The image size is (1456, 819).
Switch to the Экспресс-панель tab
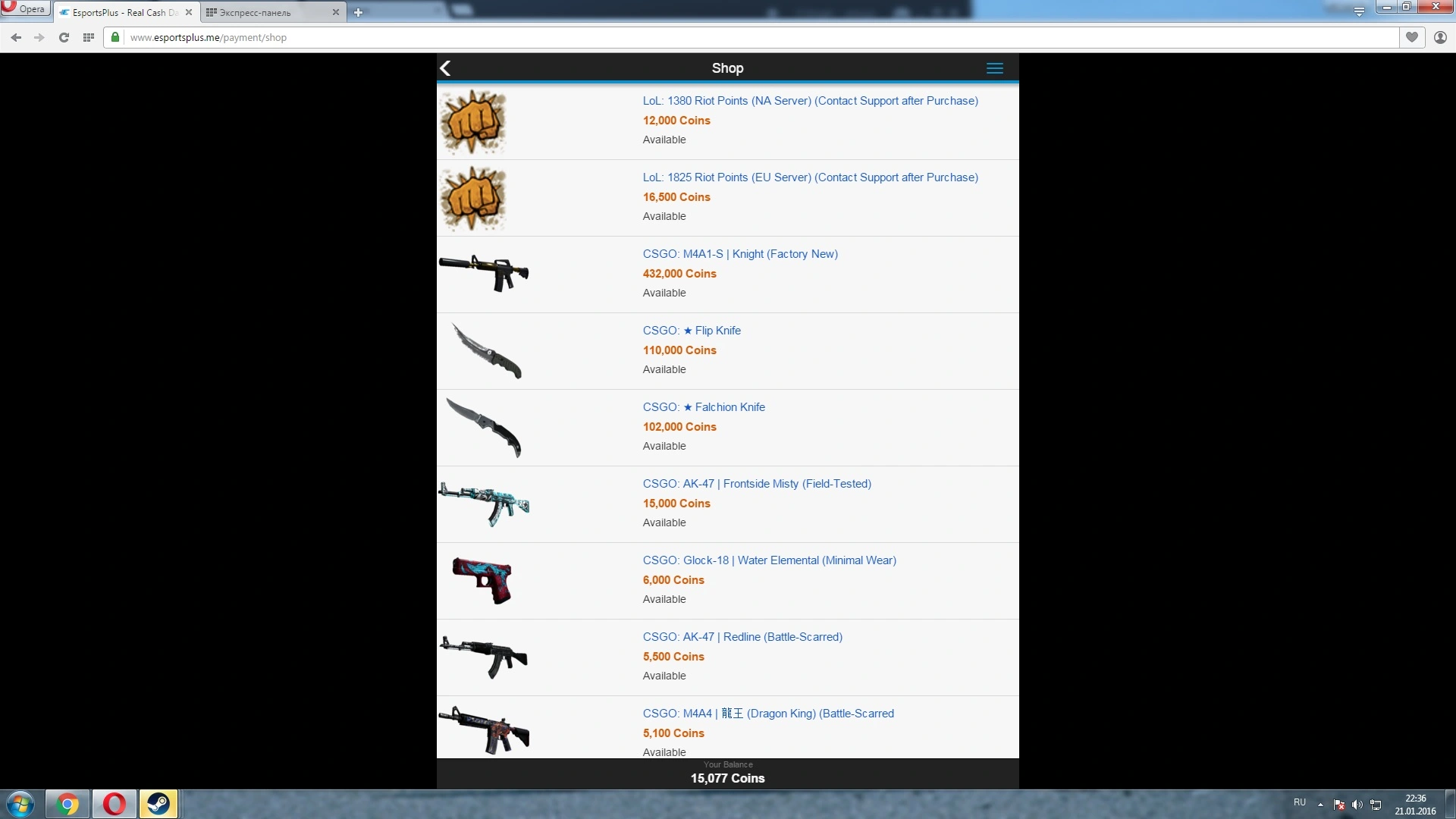pos(274,12)
